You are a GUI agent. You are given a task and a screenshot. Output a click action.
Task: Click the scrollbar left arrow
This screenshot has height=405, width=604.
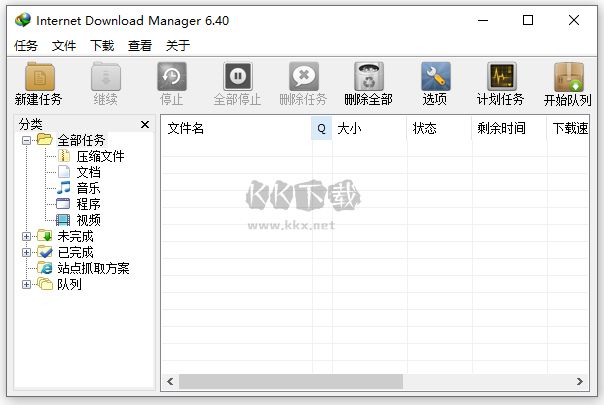(170, 381)
